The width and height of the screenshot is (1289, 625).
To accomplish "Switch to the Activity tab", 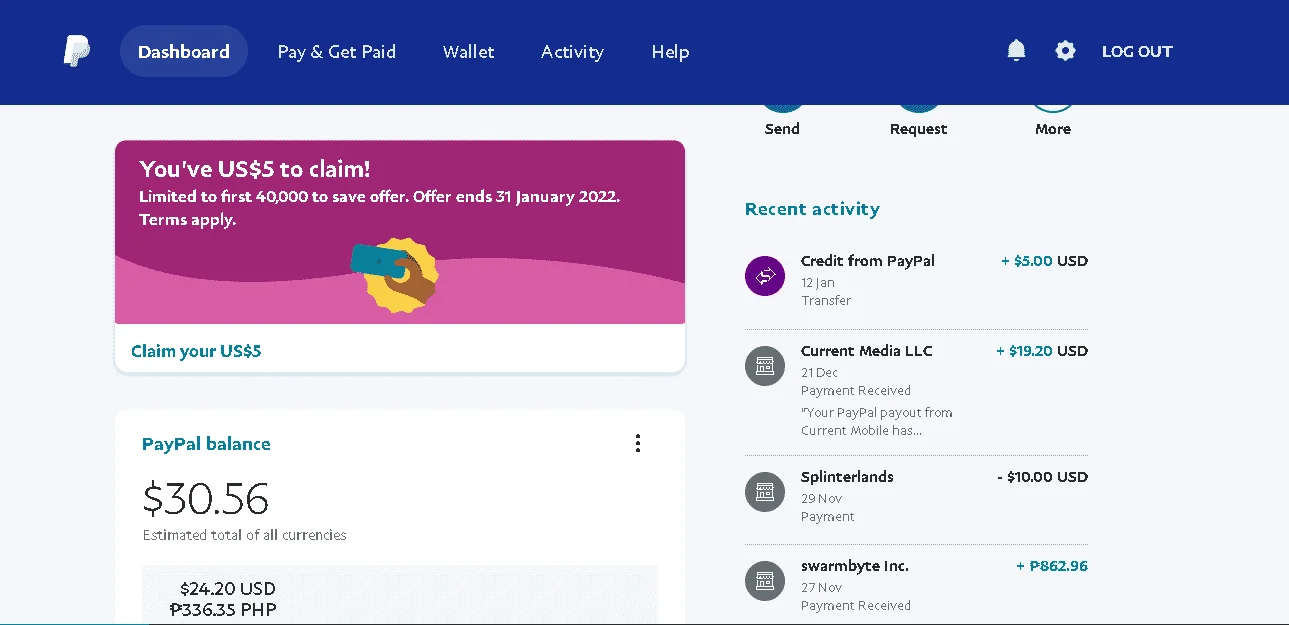I will click(572, 51).
